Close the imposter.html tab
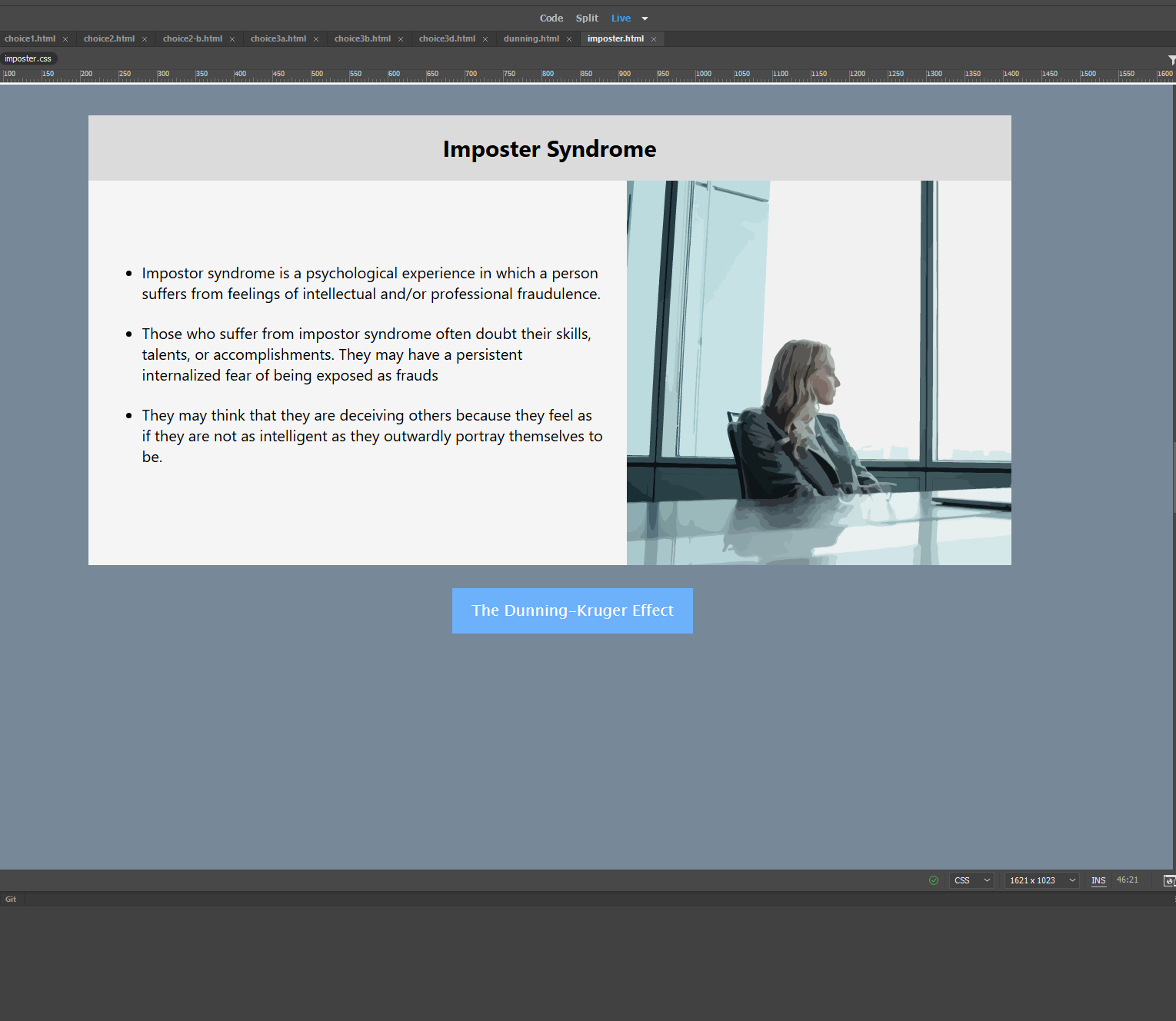 (x=654, y=39)
